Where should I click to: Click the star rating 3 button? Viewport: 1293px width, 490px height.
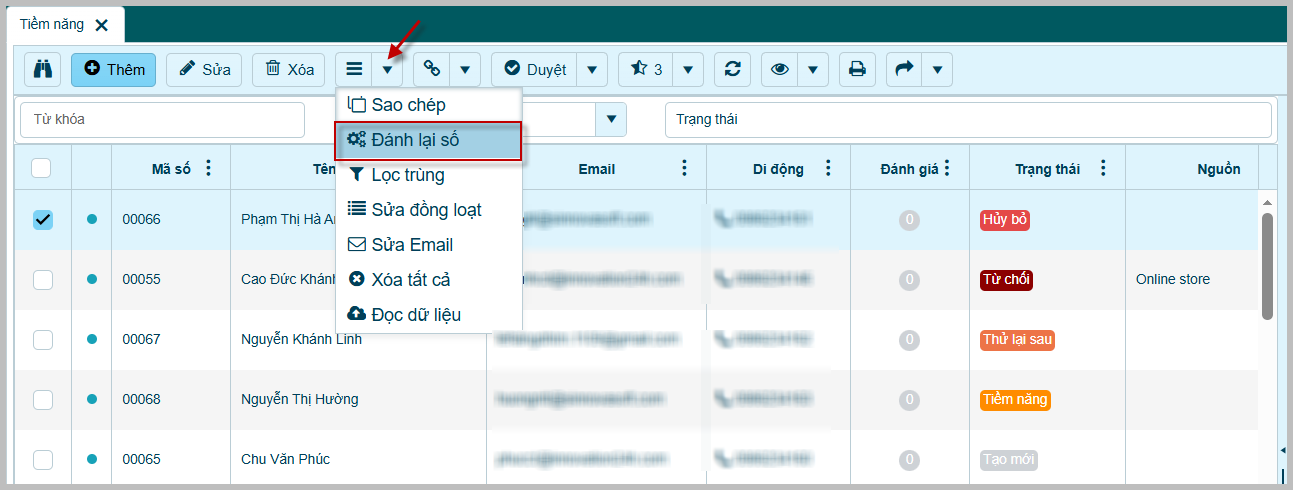tap(646, 69)
